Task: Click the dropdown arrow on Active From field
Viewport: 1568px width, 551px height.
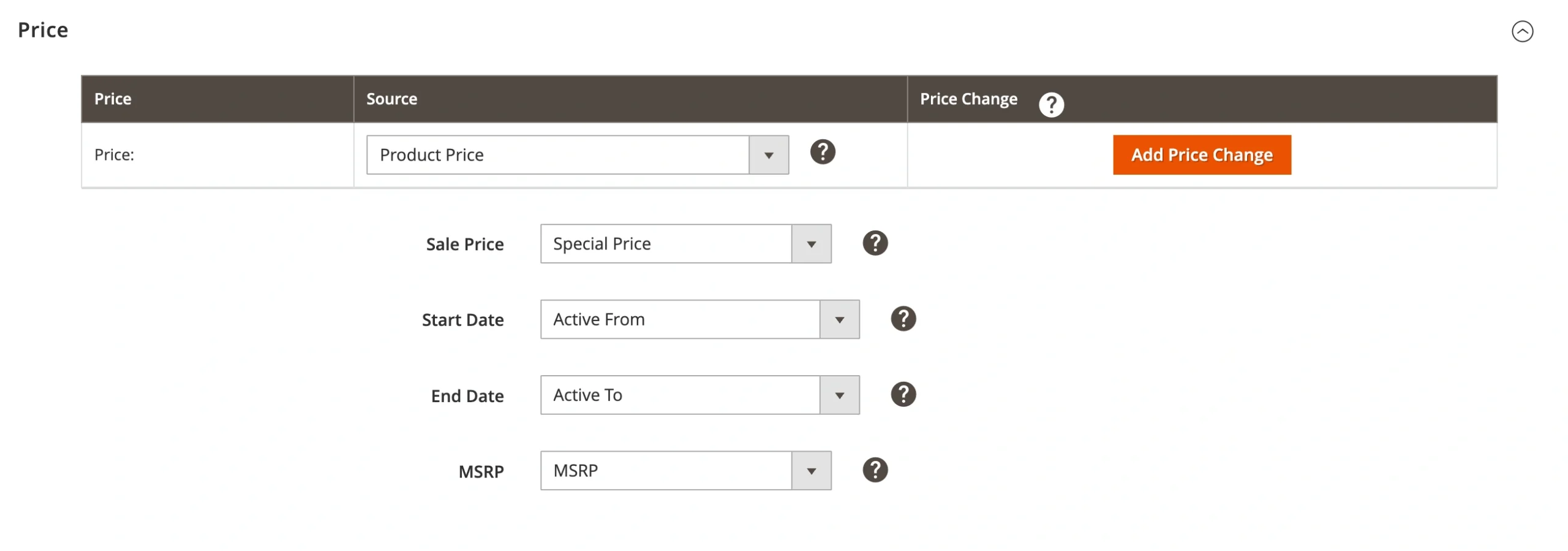Action: 839,319
